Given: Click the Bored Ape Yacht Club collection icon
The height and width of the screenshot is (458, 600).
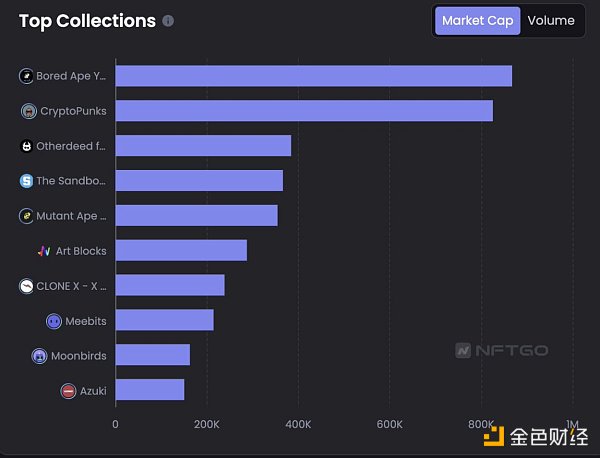Looking at the screenshot, I should click(26, 76).
